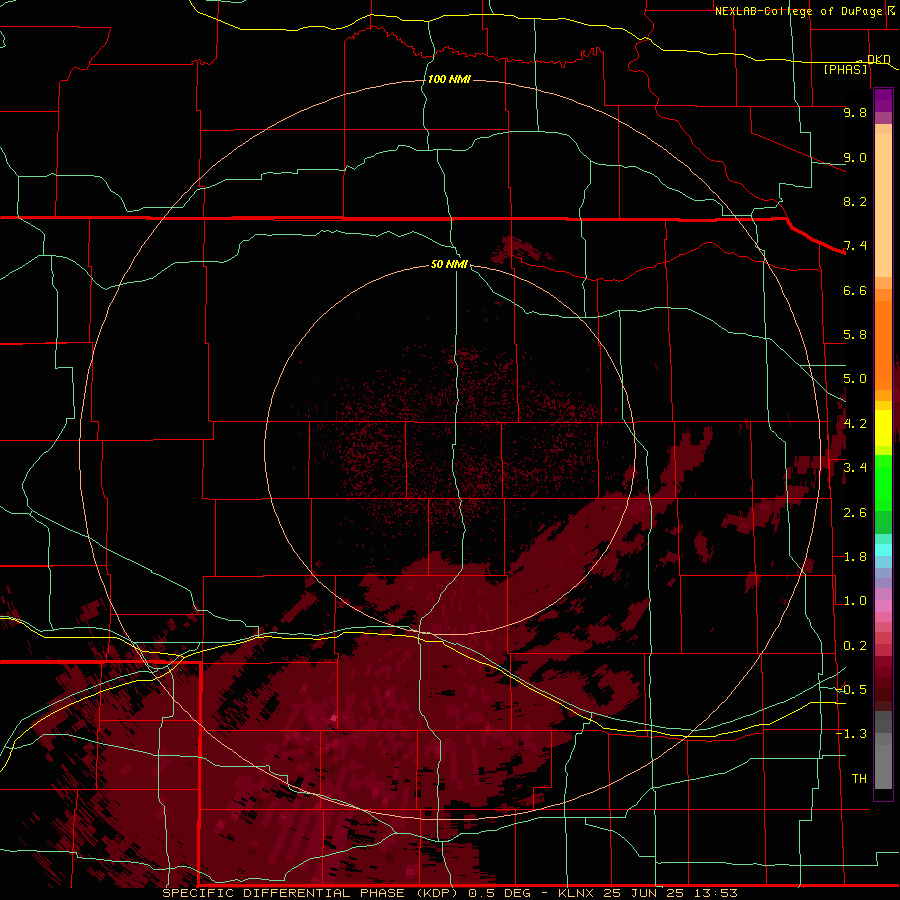Click the cyan swatch in the color bar
Viewport: 900px width, 900px height.
click(x=883, y=550)
